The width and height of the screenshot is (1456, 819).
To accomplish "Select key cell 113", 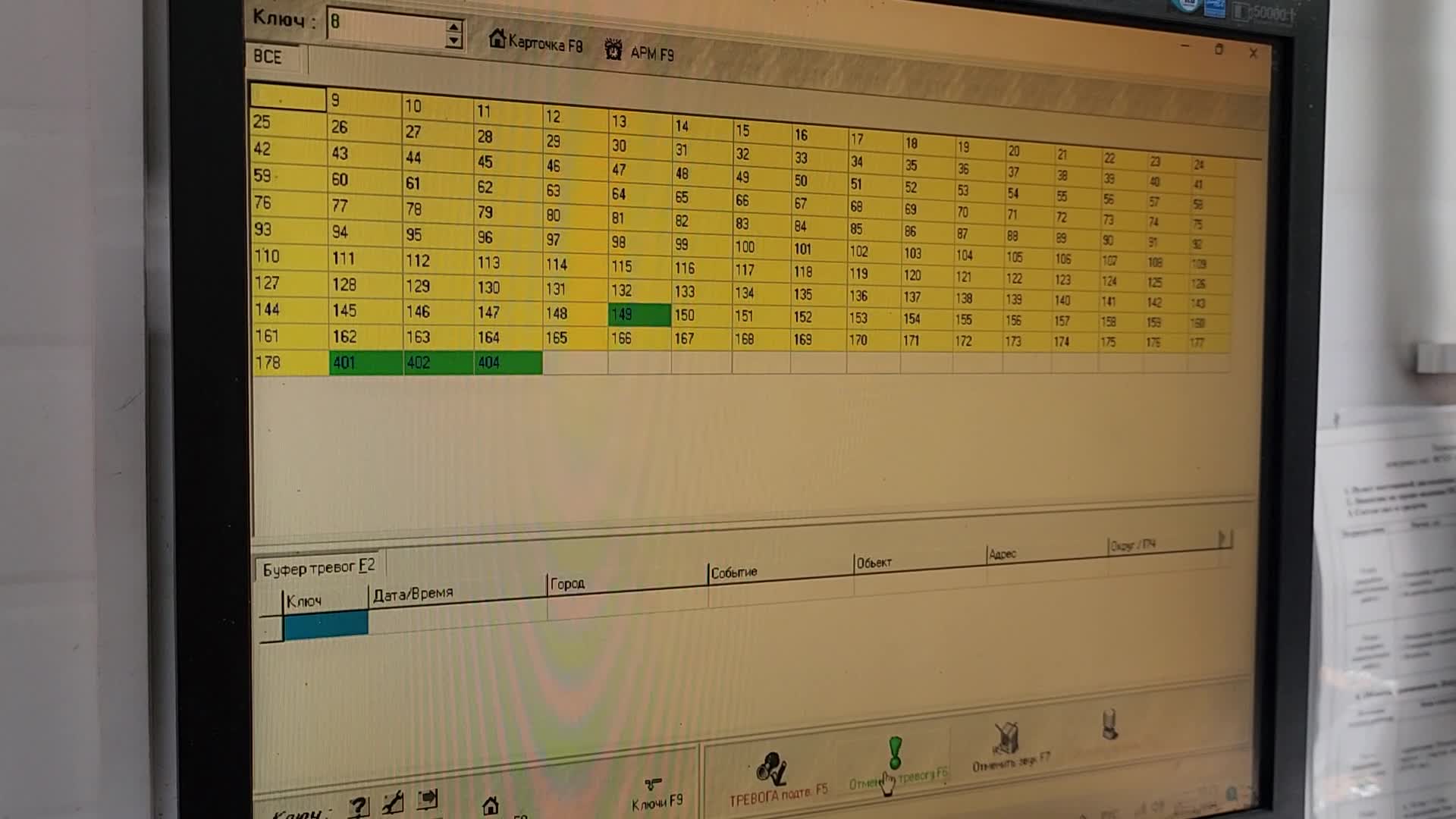I will 508,262.
